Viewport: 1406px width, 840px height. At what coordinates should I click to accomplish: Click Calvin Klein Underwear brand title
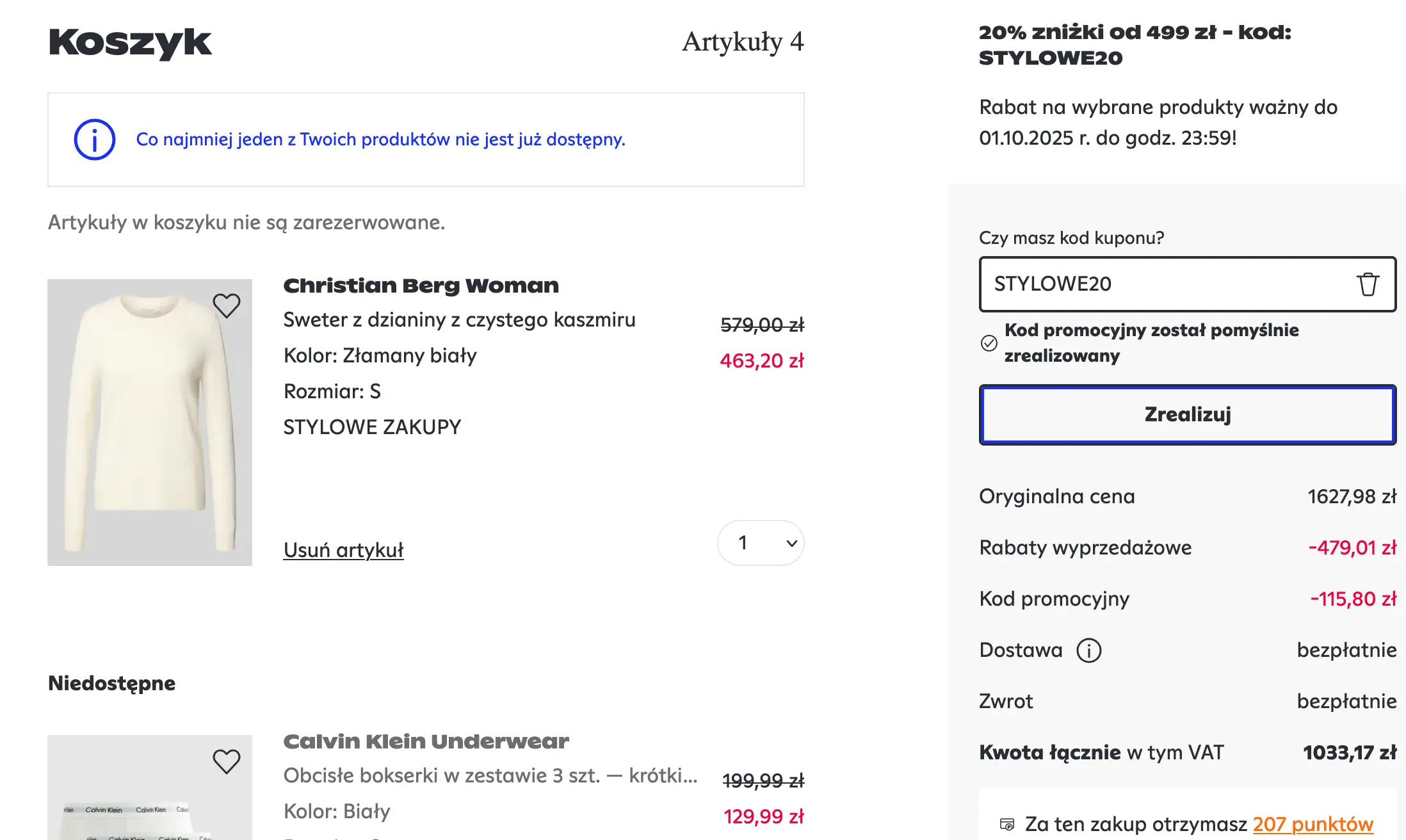[x=426, y=741]
